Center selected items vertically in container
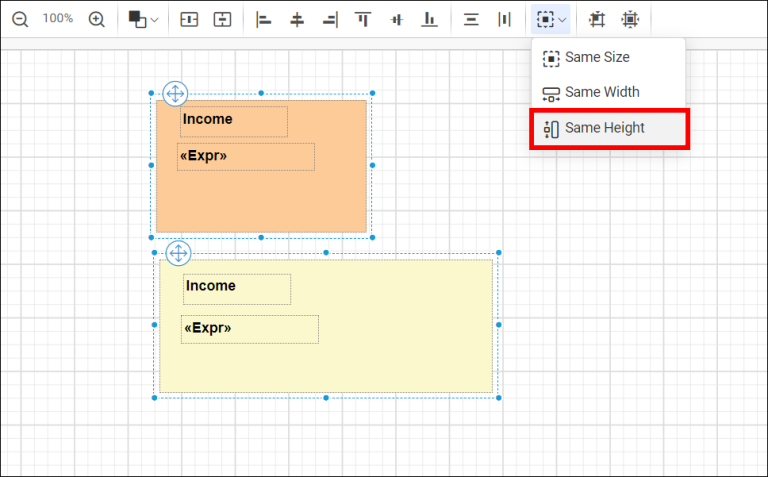The image size is (768, 477). (x=222, y=20)
